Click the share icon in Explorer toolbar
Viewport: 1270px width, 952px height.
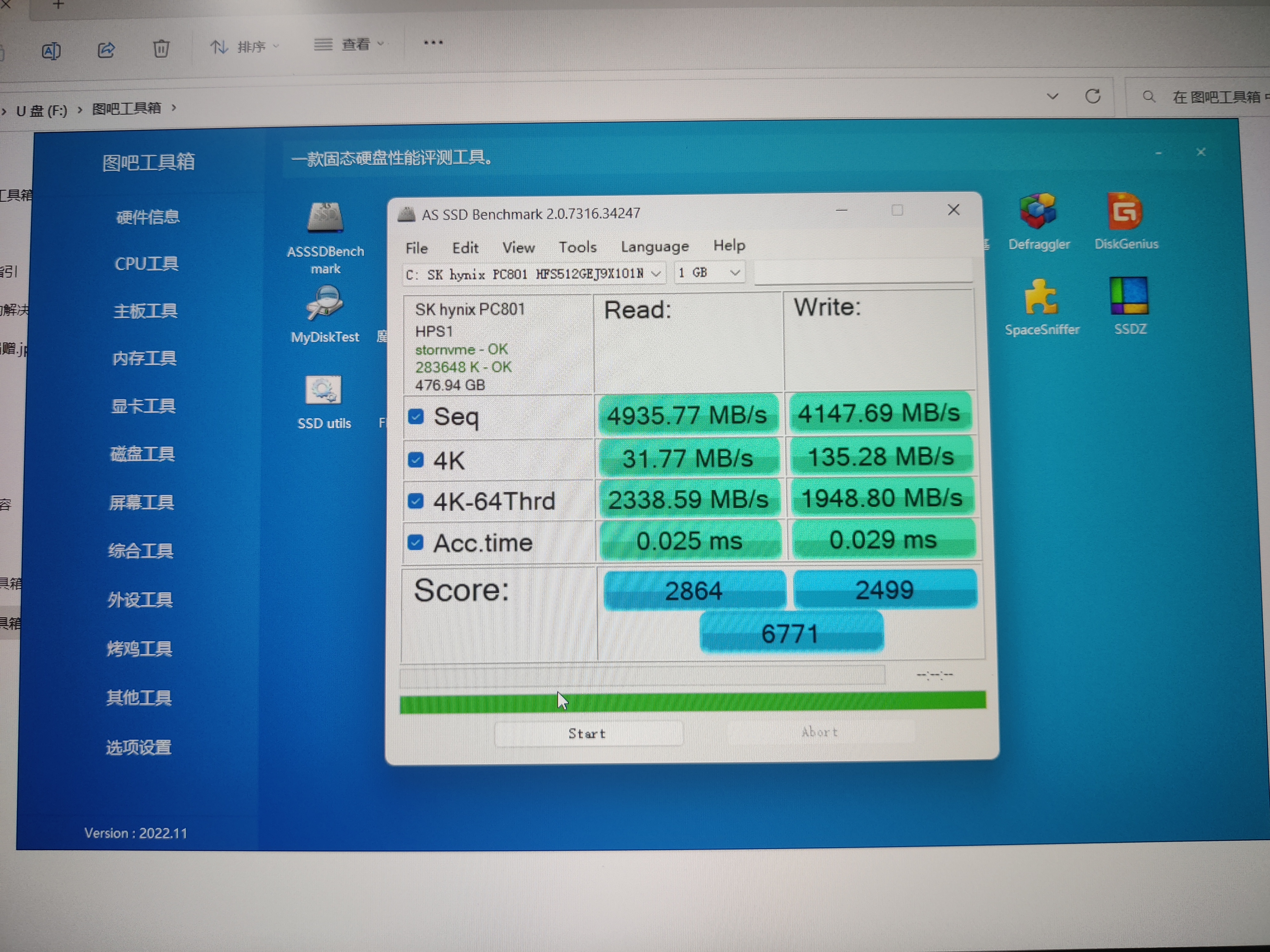(x=106, y=50)
